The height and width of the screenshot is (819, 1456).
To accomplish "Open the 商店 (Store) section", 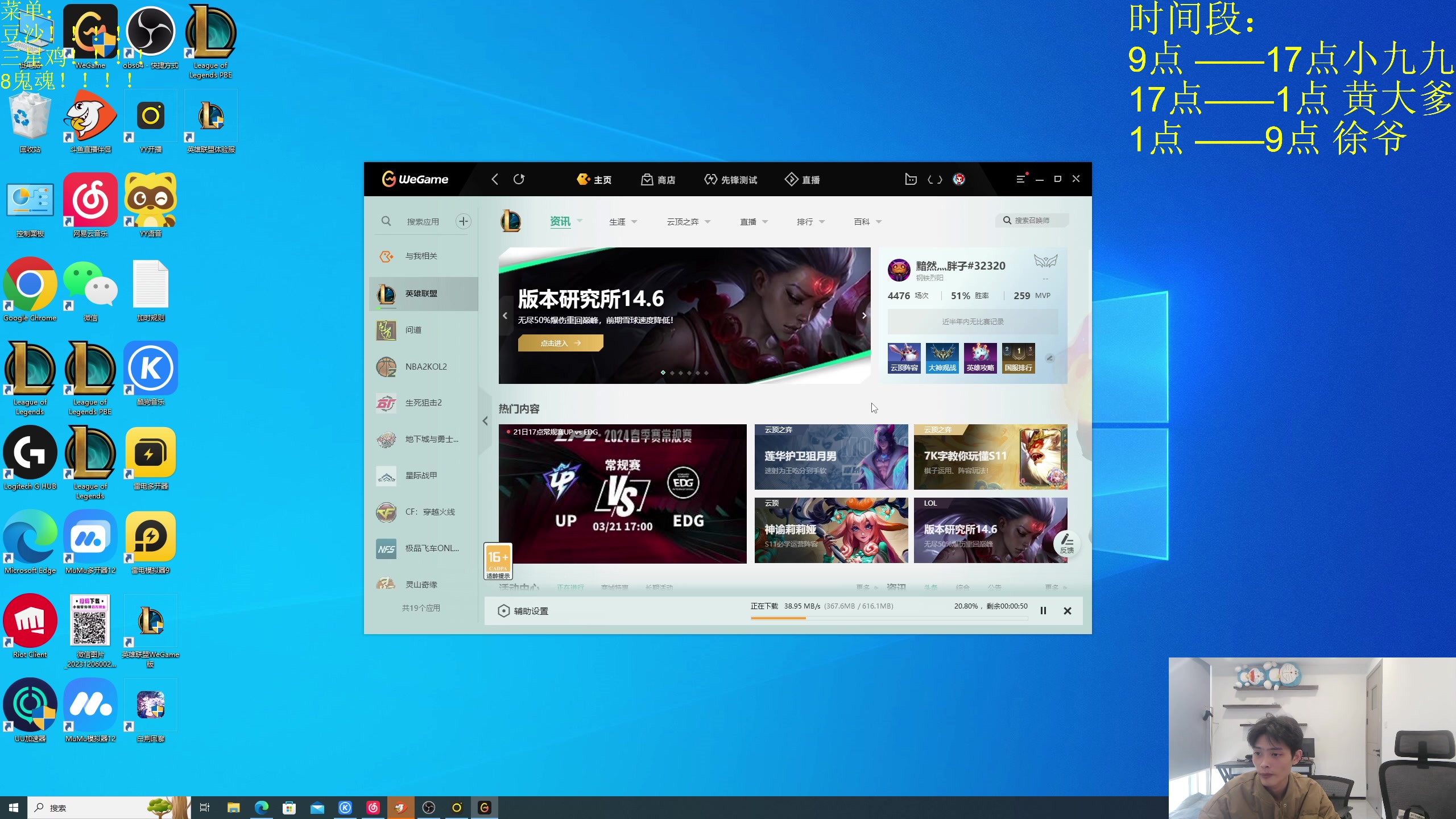I will coord(658,179).
